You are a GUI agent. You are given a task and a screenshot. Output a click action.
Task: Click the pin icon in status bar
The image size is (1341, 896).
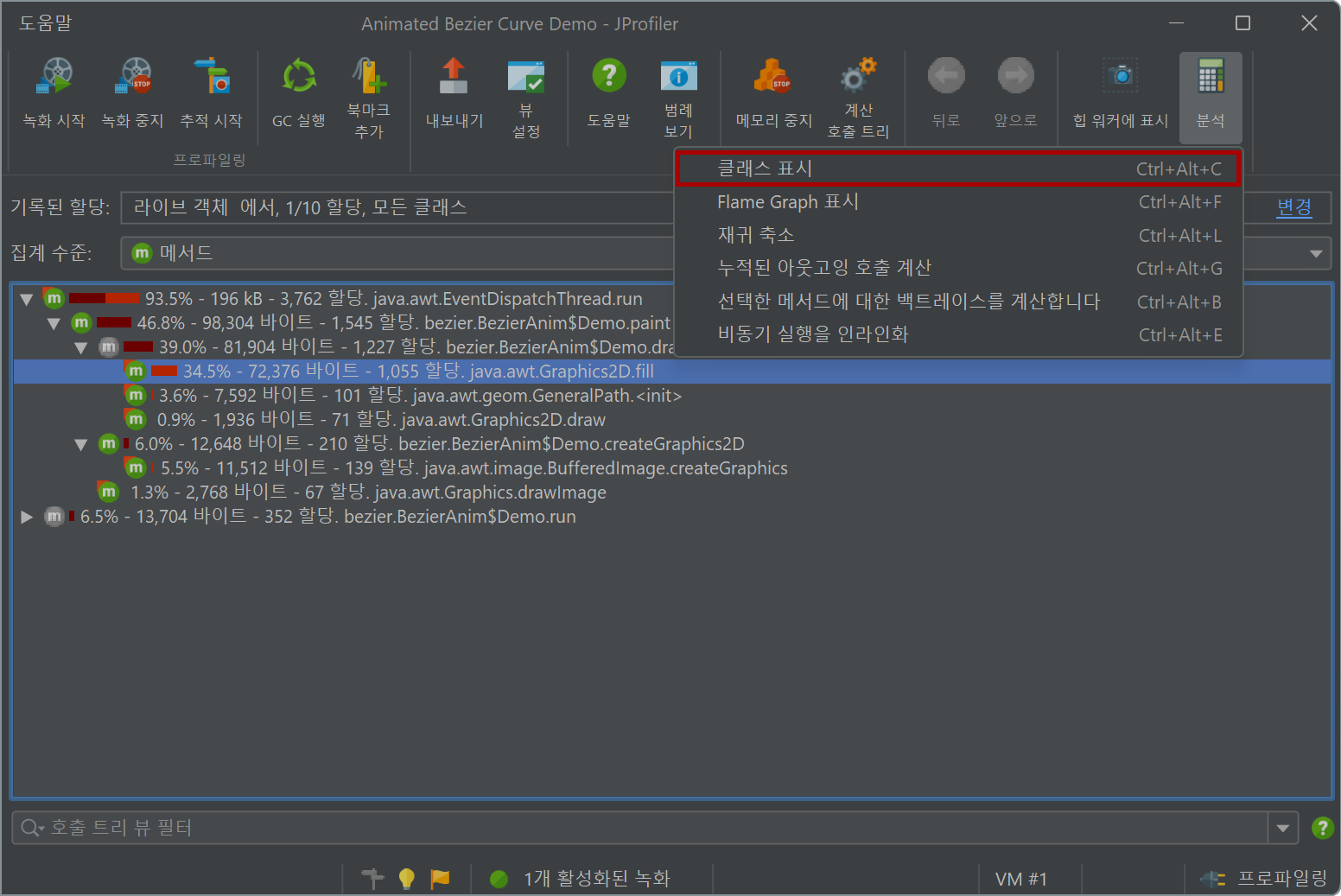[x=372, y=879]
